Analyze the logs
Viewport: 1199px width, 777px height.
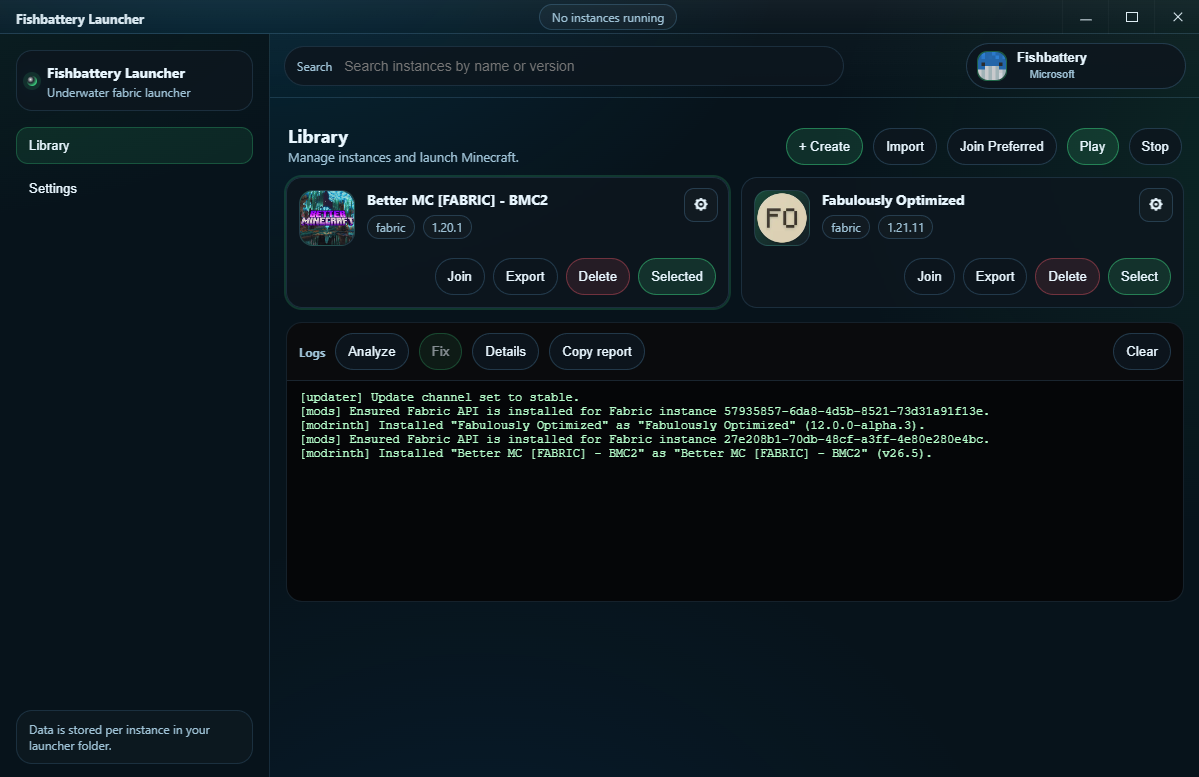[371, 351]
